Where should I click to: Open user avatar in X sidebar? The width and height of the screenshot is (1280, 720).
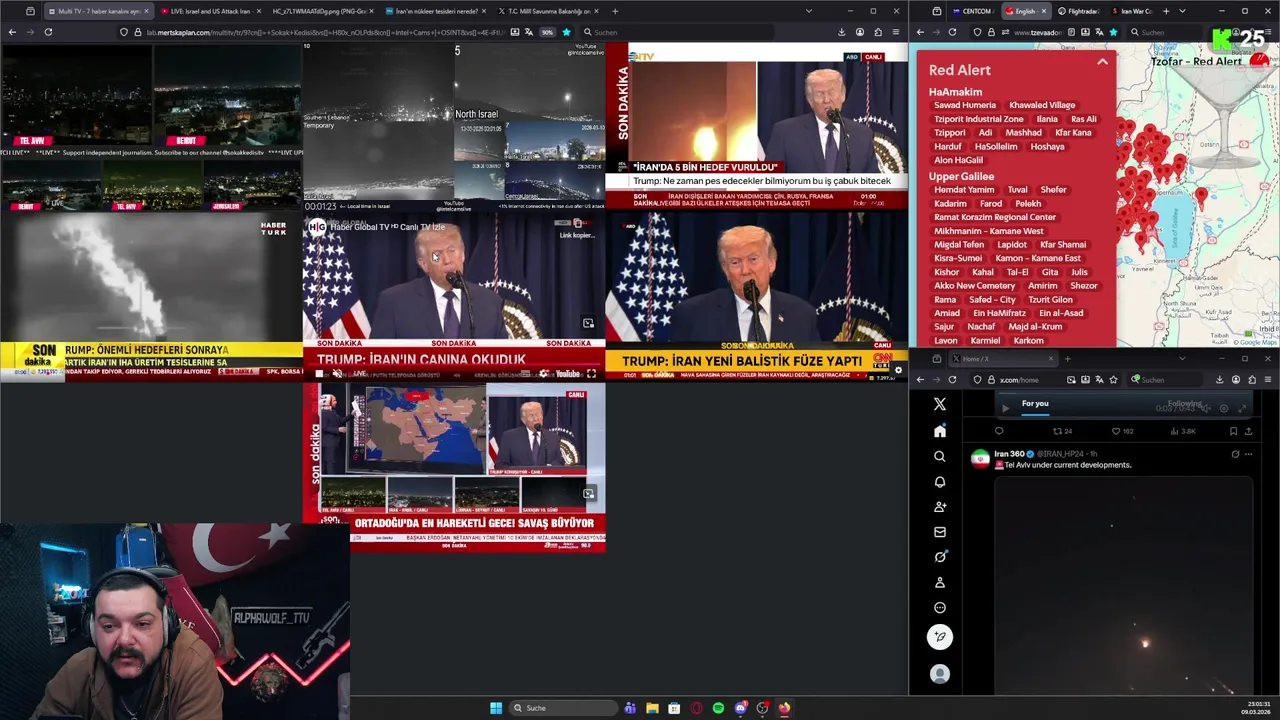(939, 674)
